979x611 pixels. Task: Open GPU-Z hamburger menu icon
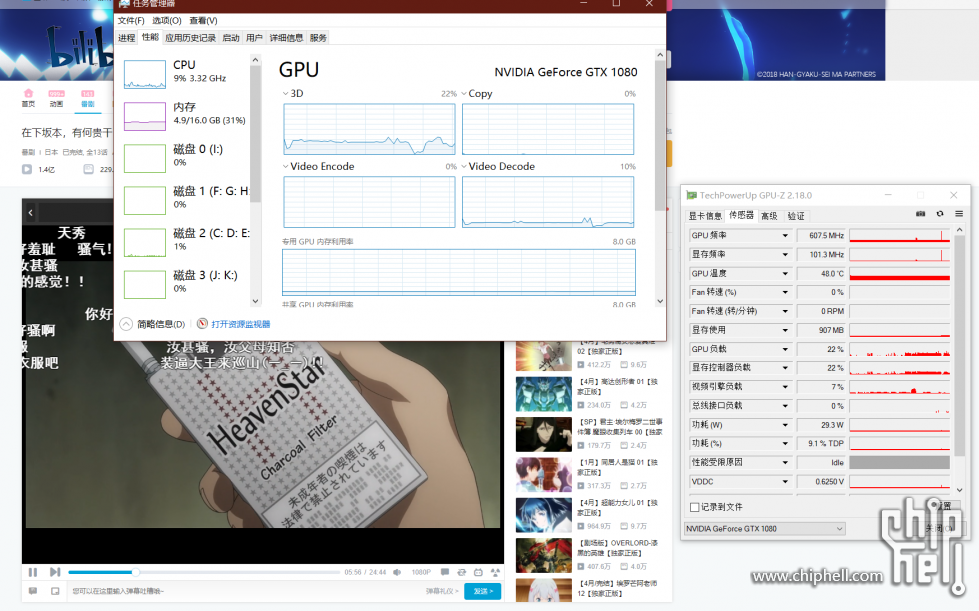click(959, 213)
